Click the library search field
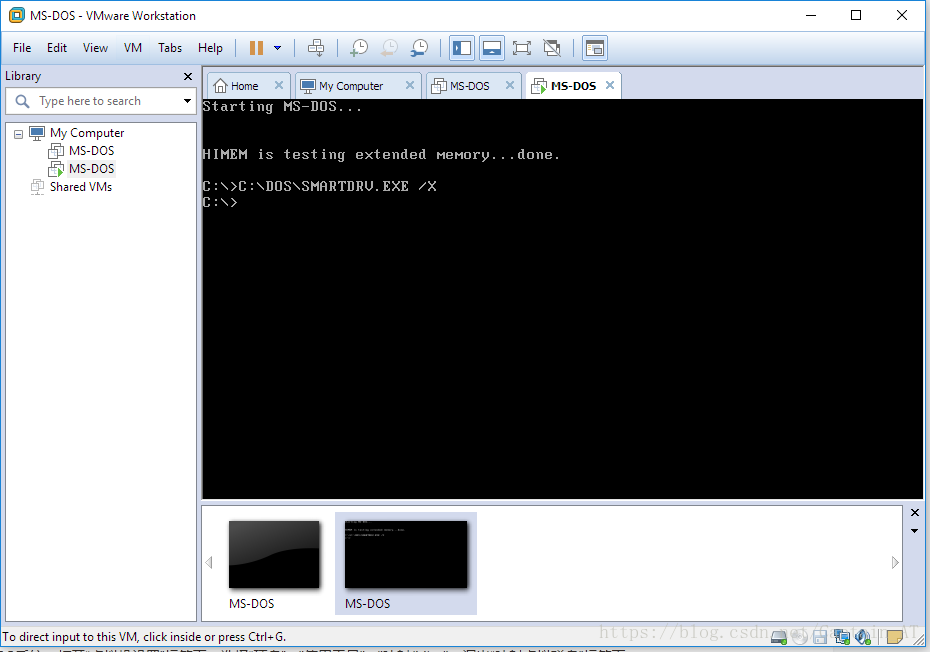This screenshot has height=652, width=930. click(x=101, y=101)
